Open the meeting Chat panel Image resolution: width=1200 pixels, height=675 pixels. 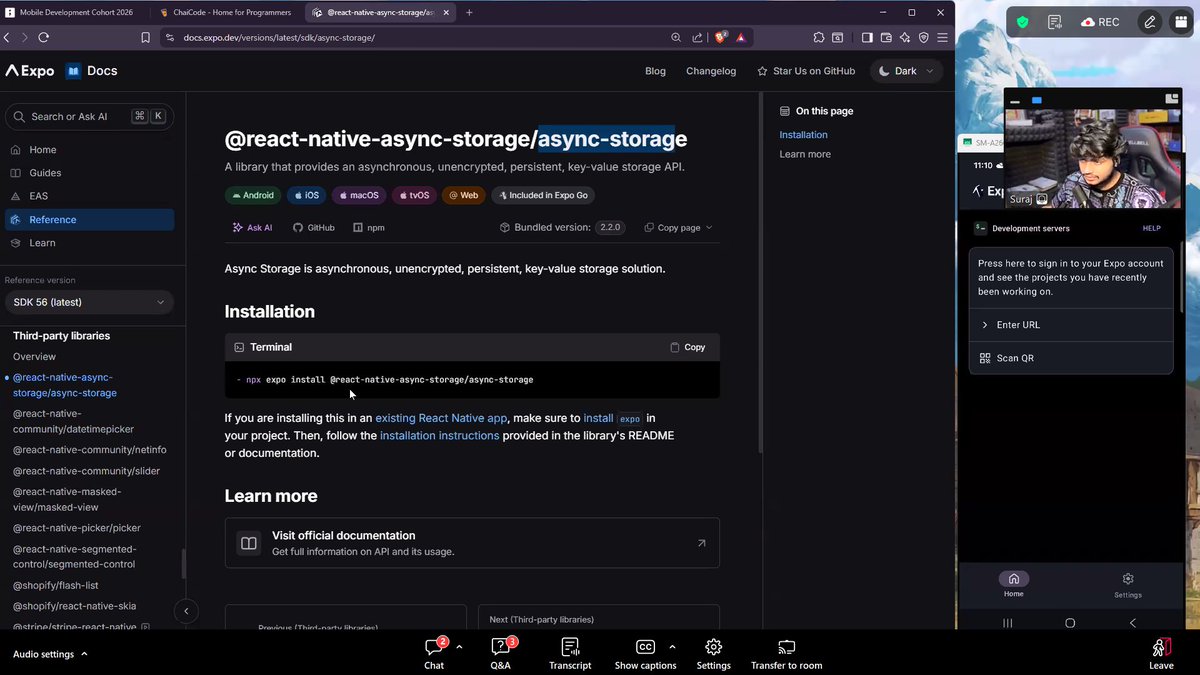tap(434, 654)
